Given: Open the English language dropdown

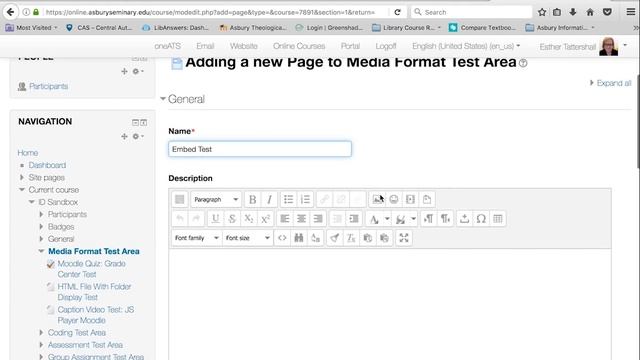Looking at the screenshot, I should (466, 46).
